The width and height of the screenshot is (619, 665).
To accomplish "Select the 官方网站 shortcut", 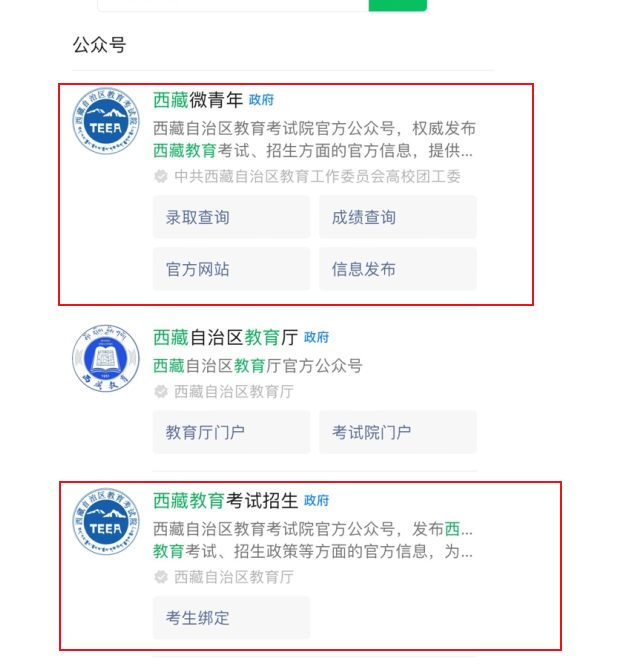I will click(231, 269).
